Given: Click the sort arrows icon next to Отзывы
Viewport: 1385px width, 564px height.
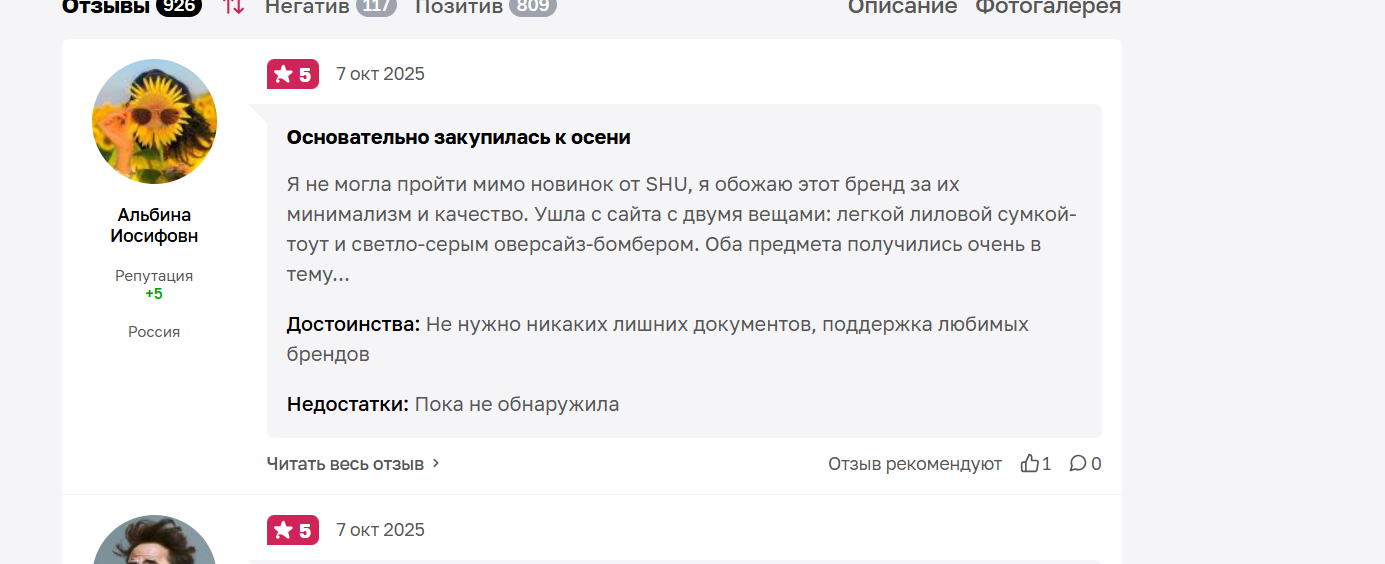Looking at the screenshot, I should coord(233,6).
